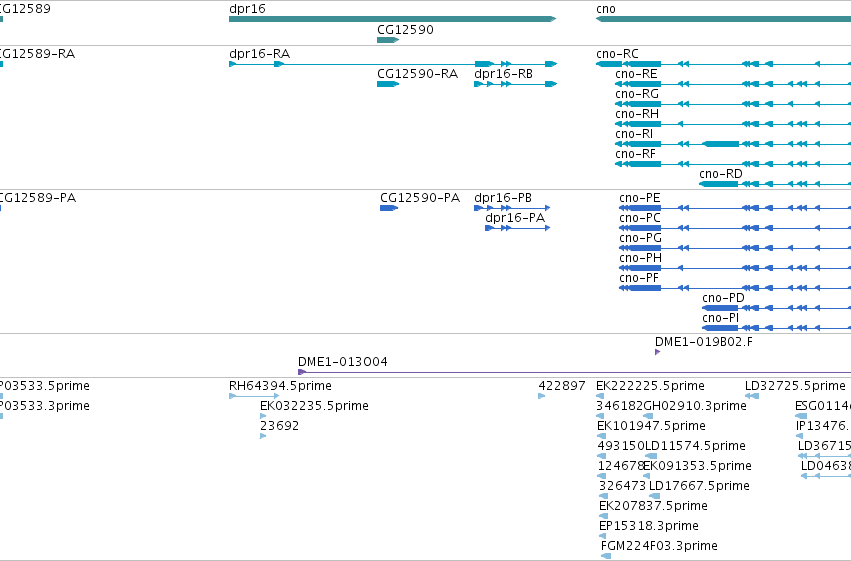Click the EK091353.5prime EST label
The image size is (851, 561).
(x=697, y=466)
